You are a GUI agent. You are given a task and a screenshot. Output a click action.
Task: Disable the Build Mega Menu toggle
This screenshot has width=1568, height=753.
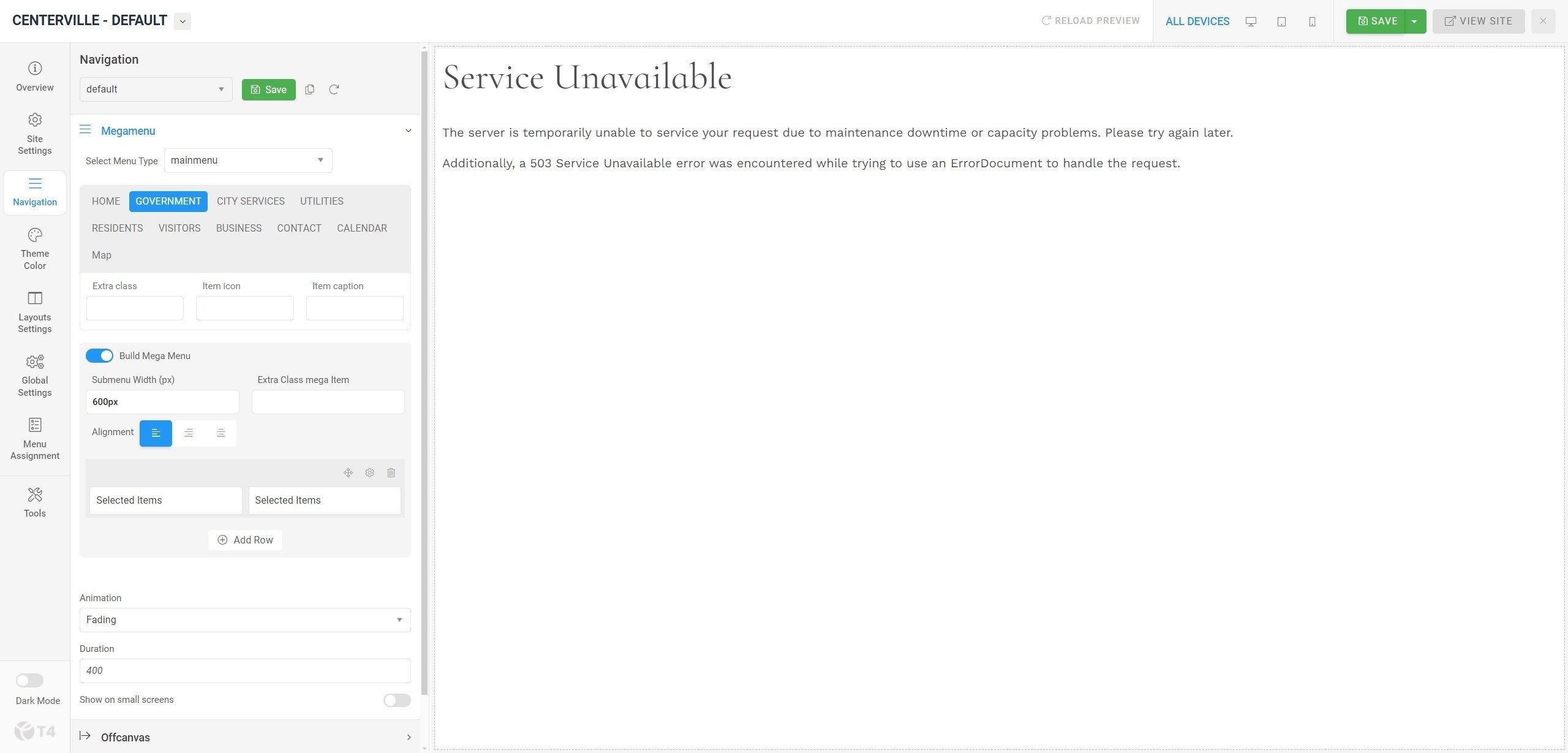99,356
